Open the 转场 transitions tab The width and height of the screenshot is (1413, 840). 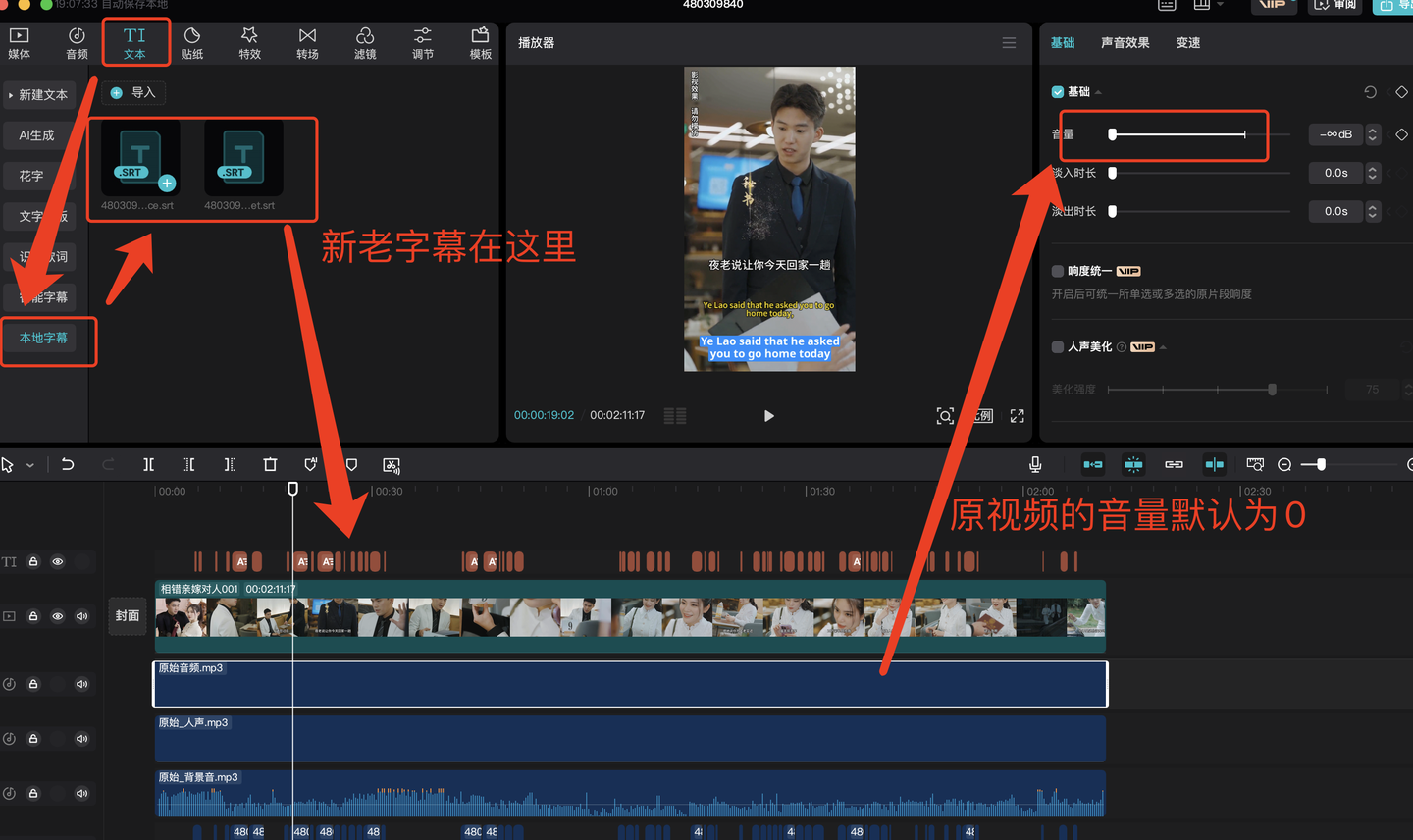coord(307,43)
